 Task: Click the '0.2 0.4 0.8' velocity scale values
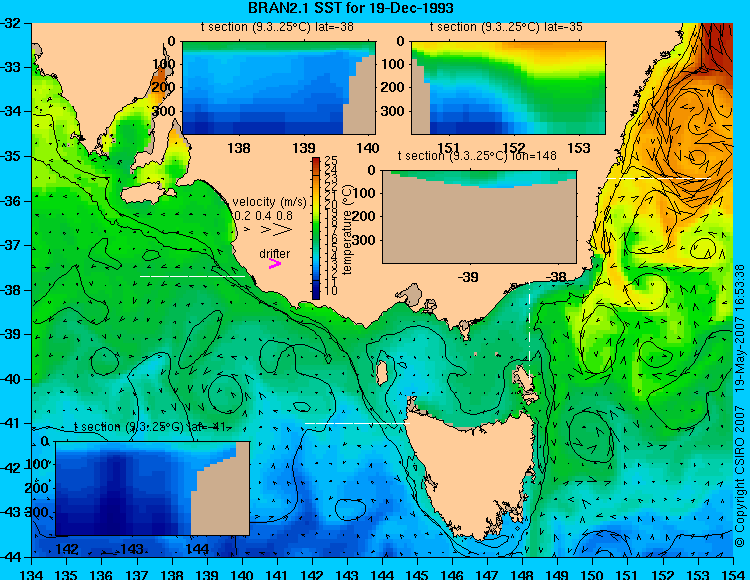tap(264, 216)
